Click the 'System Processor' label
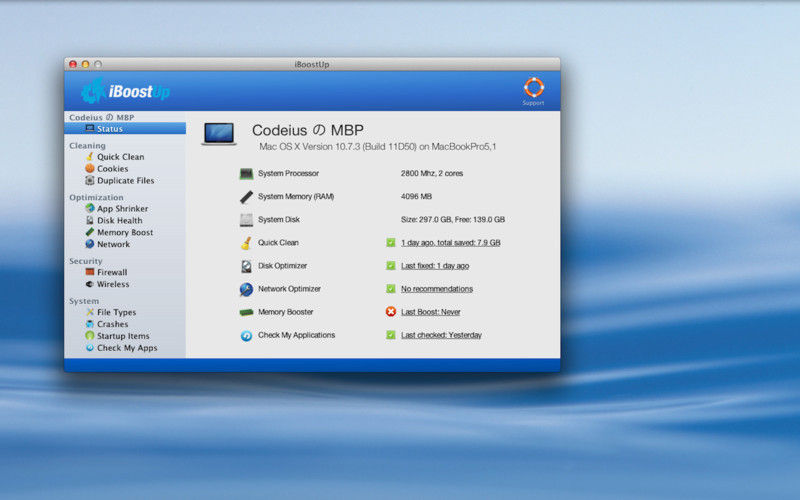 (x=288, y=173)
